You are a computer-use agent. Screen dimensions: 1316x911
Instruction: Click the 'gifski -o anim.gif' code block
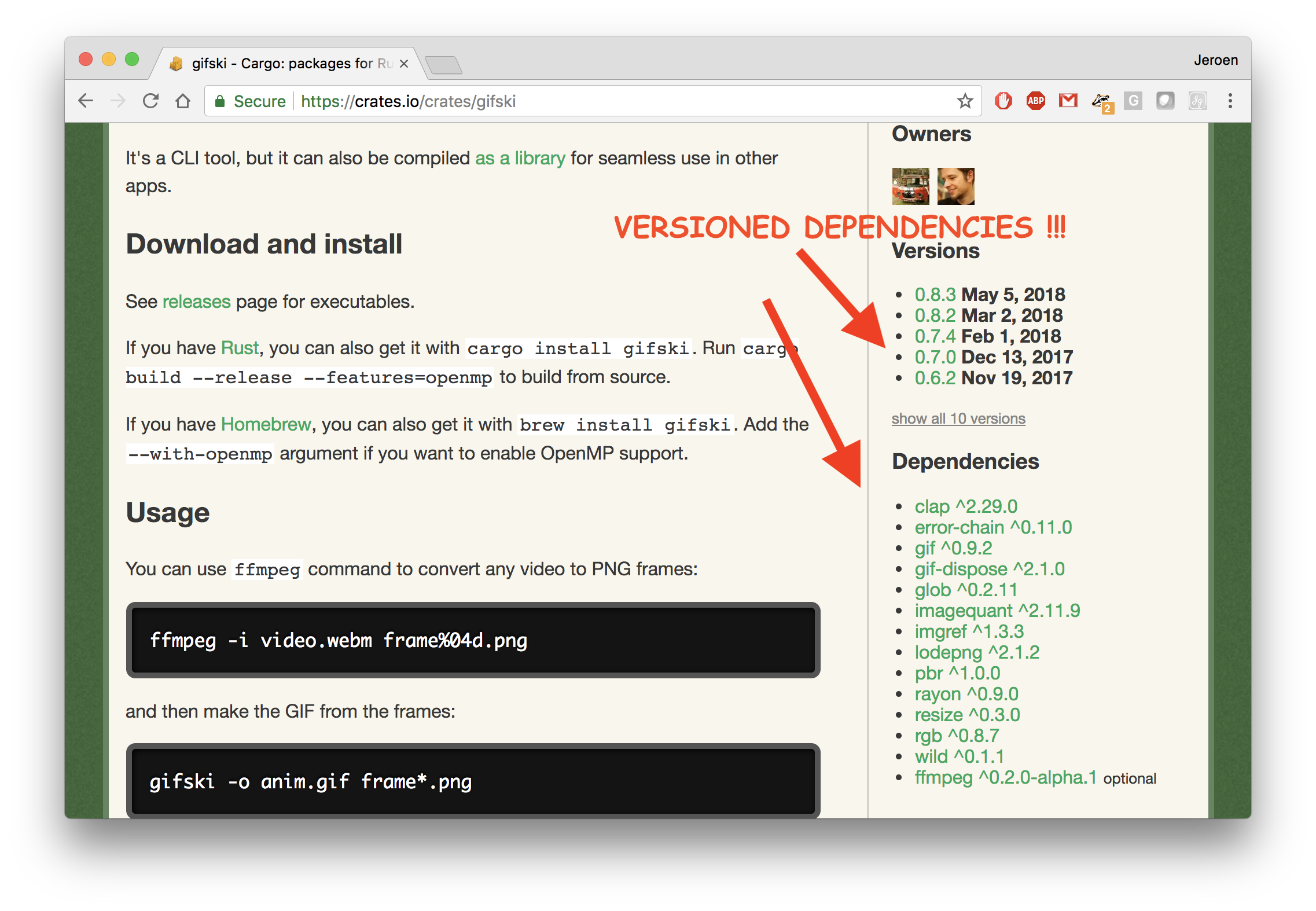[x=473, y=781]
